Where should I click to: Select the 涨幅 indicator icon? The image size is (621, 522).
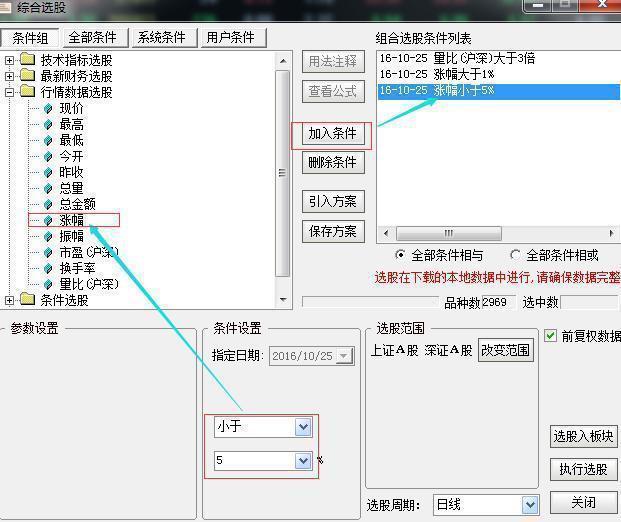(x=47, y=220)
